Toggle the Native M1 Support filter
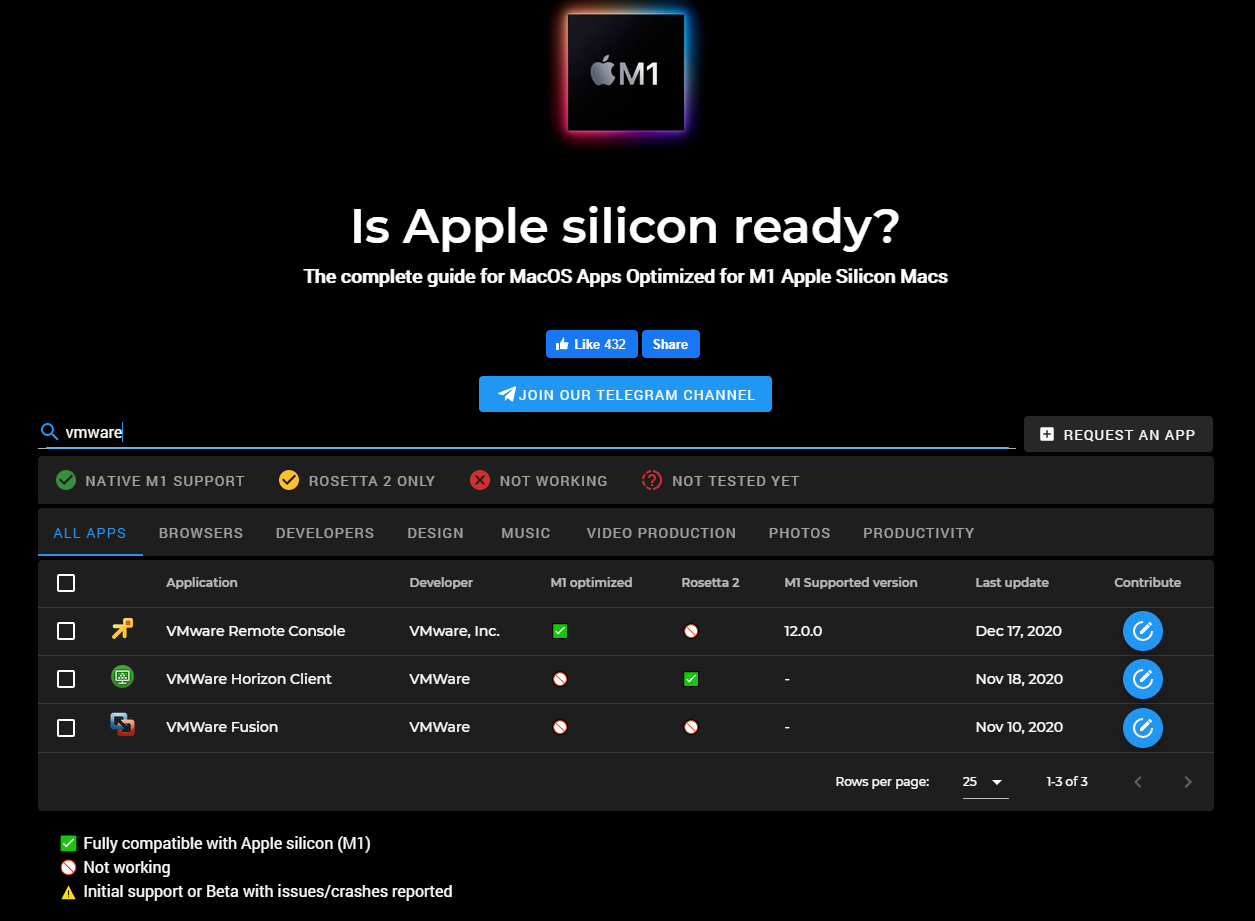 pyautogui.click(x=150, y=481)
